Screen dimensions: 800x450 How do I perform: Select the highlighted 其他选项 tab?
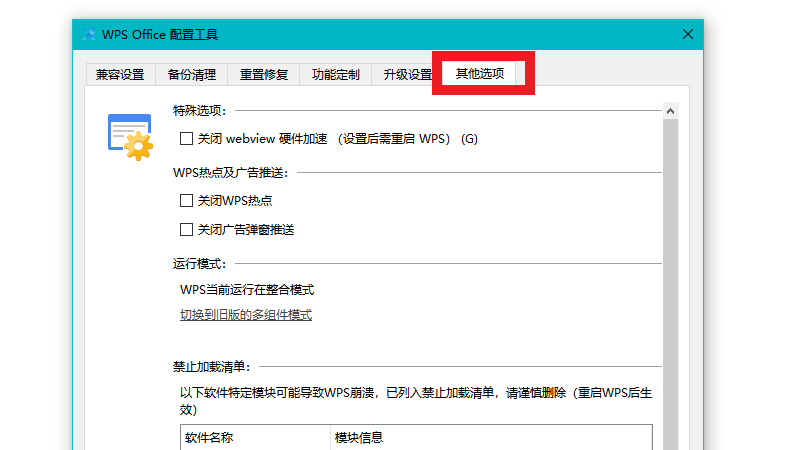tap(480, 74)
